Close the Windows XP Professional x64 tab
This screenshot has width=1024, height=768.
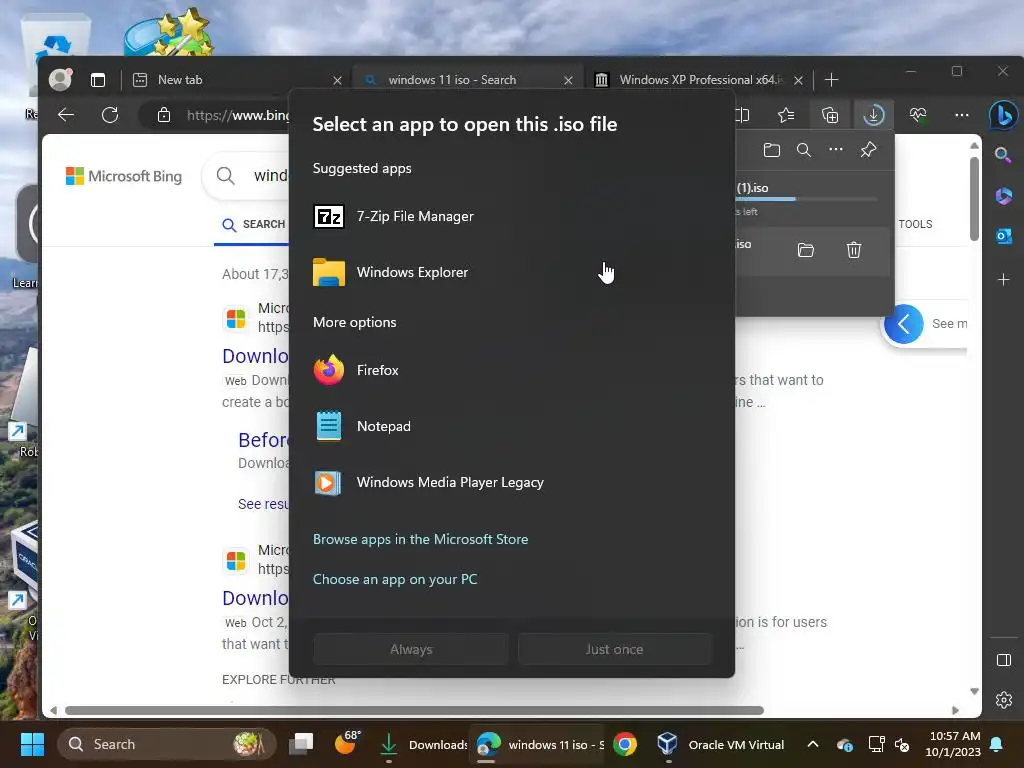(x=798, y=80)
